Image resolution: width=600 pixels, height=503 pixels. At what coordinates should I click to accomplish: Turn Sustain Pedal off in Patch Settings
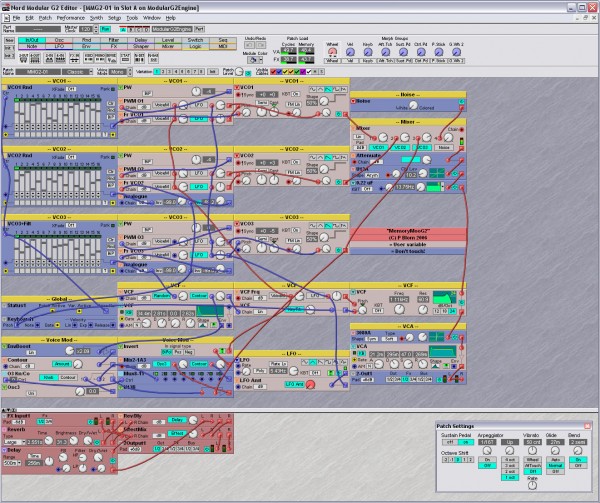point(450,442)
